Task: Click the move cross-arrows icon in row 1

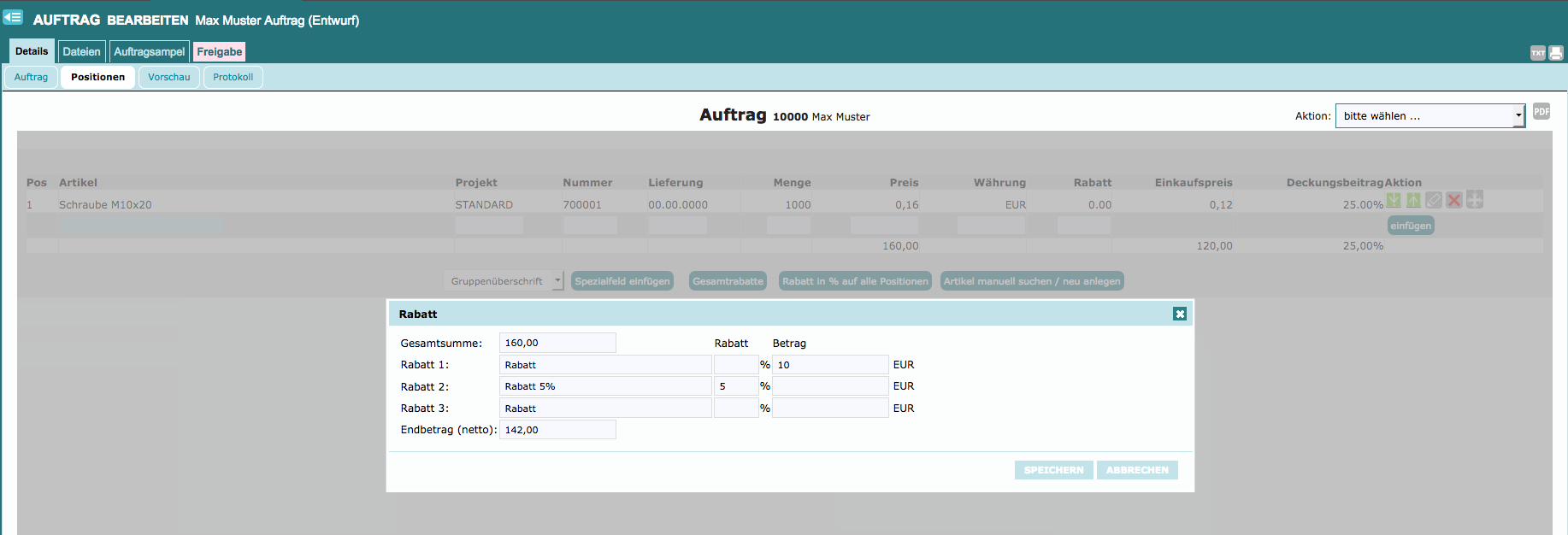Action: [1474, 200]
